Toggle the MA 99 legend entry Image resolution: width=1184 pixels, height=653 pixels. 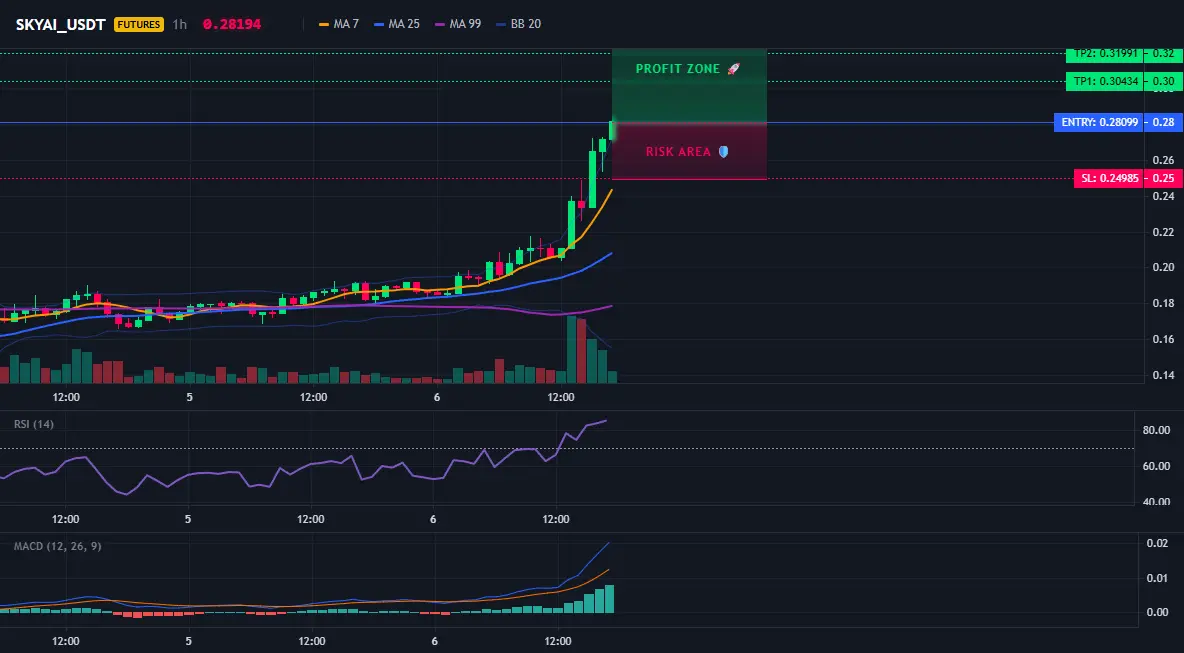(458, 24)
